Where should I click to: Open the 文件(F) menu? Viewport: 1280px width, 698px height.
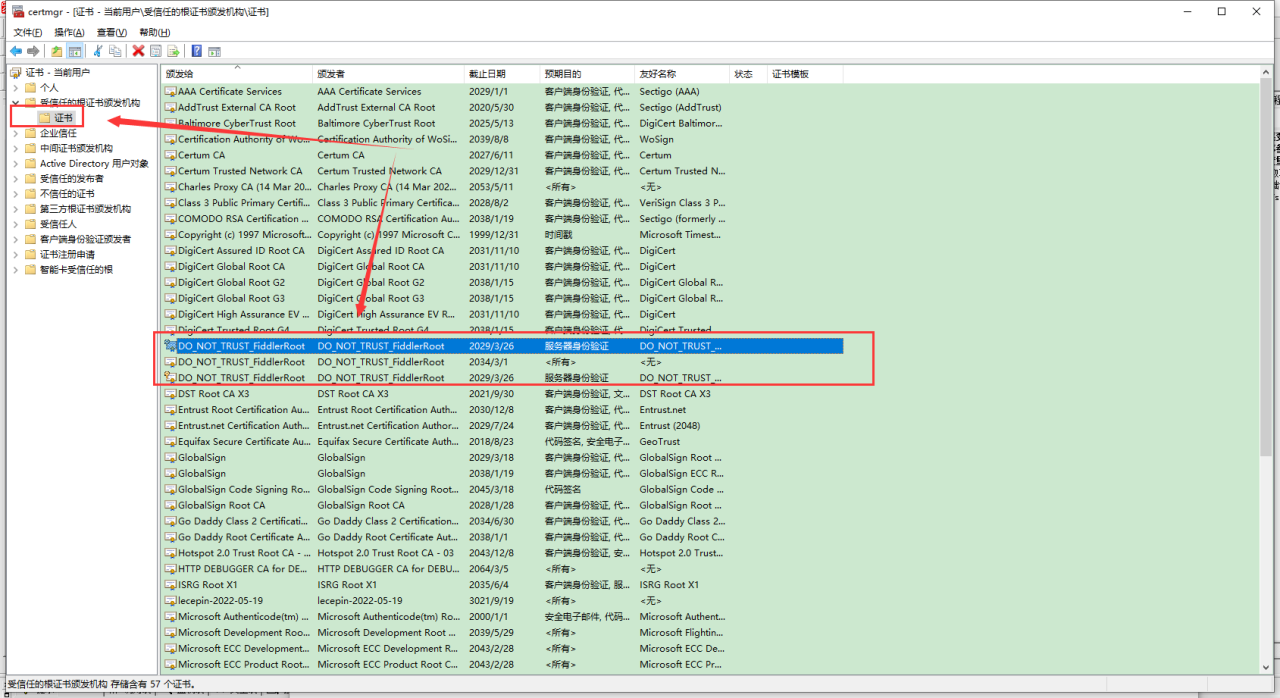(x=28, y=32)
